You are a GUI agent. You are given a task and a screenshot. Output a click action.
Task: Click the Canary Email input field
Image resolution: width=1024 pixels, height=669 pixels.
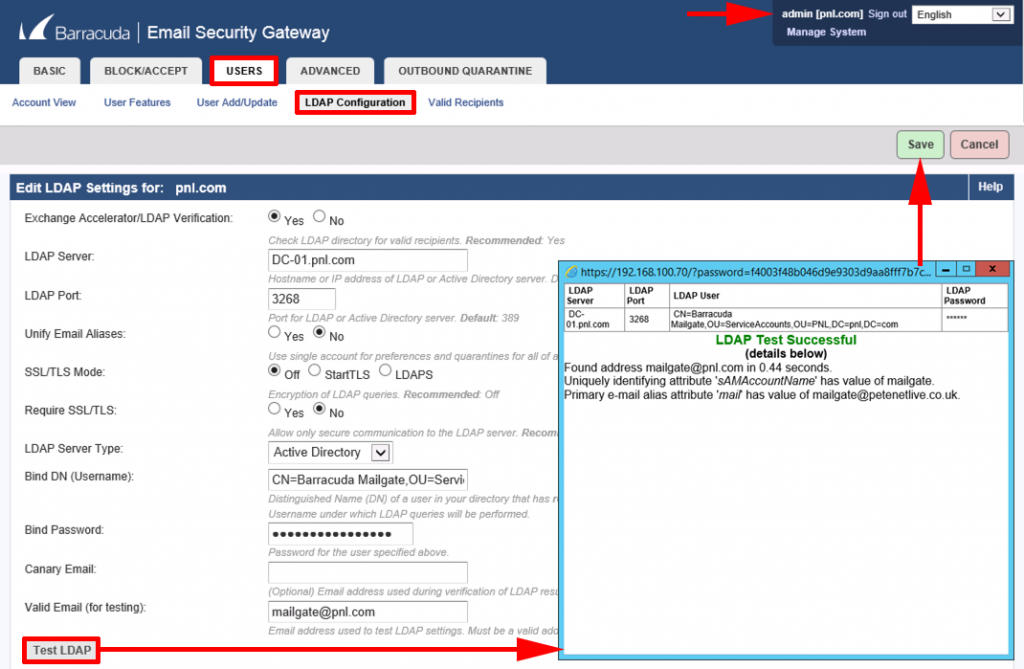(x=368, y=572)
